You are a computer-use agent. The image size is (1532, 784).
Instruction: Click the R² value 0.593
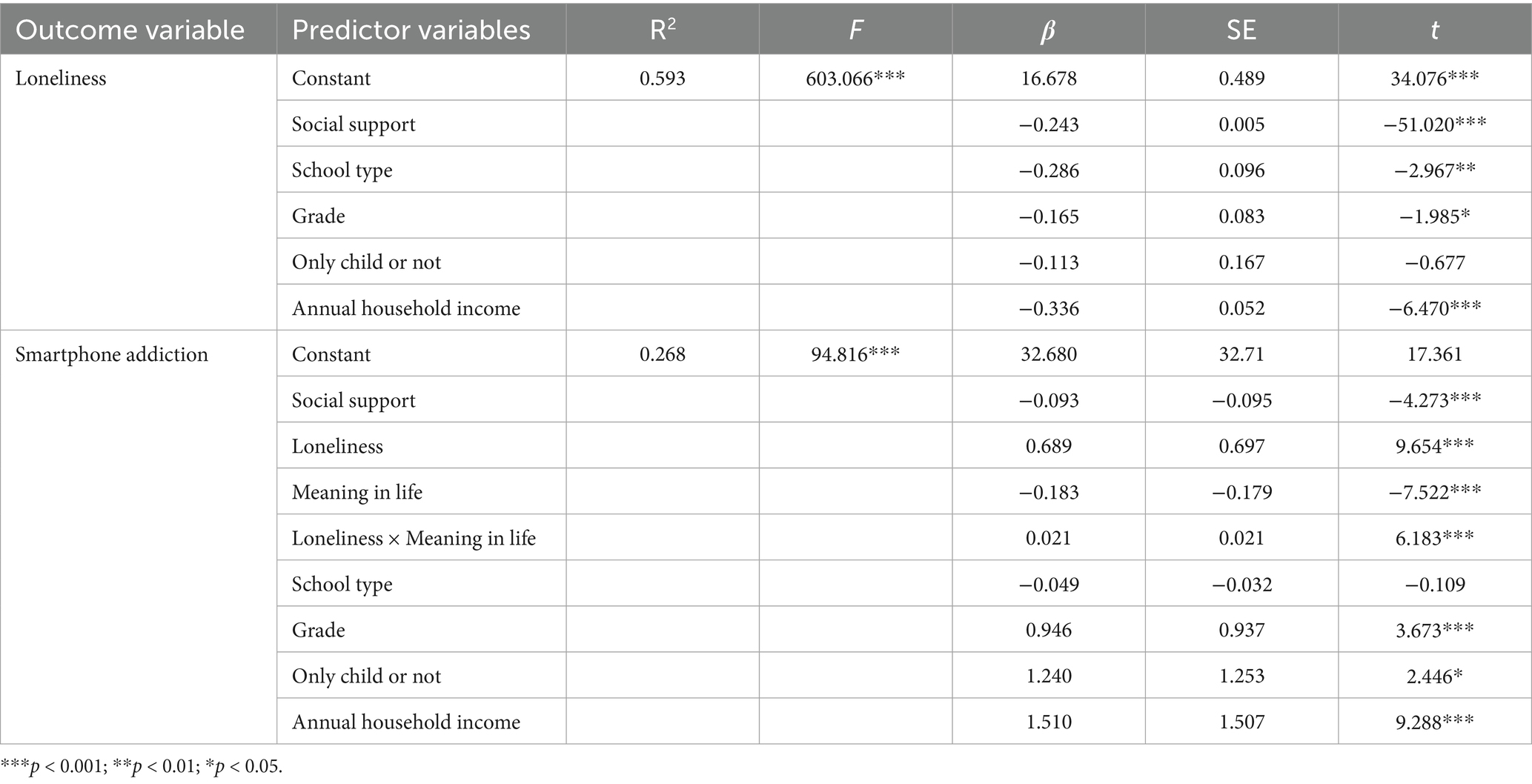tap(662, 79)
